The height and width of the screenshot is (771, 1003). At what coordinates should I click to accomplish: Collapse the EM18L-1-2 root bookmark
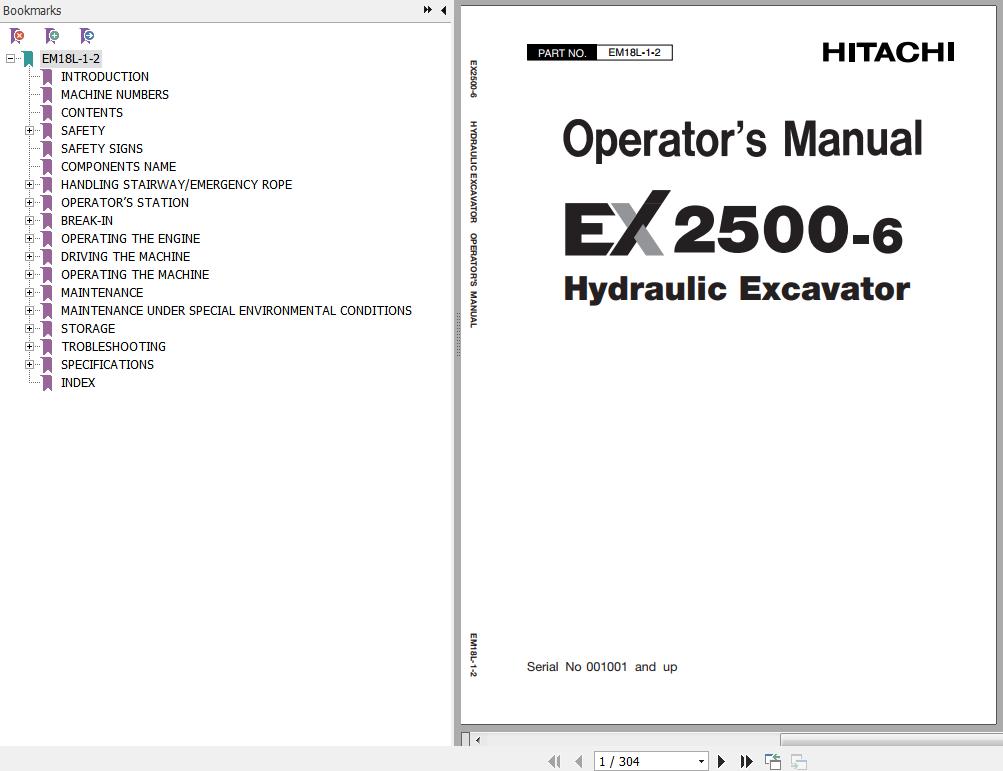(x=10, y=59)
